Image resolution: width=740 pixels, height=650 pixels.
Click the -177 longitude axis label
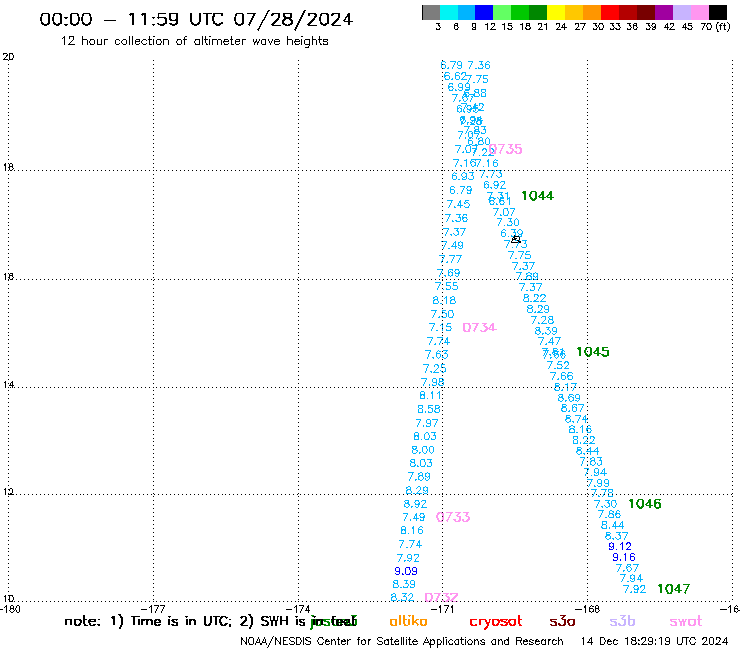tap(154, 609)
